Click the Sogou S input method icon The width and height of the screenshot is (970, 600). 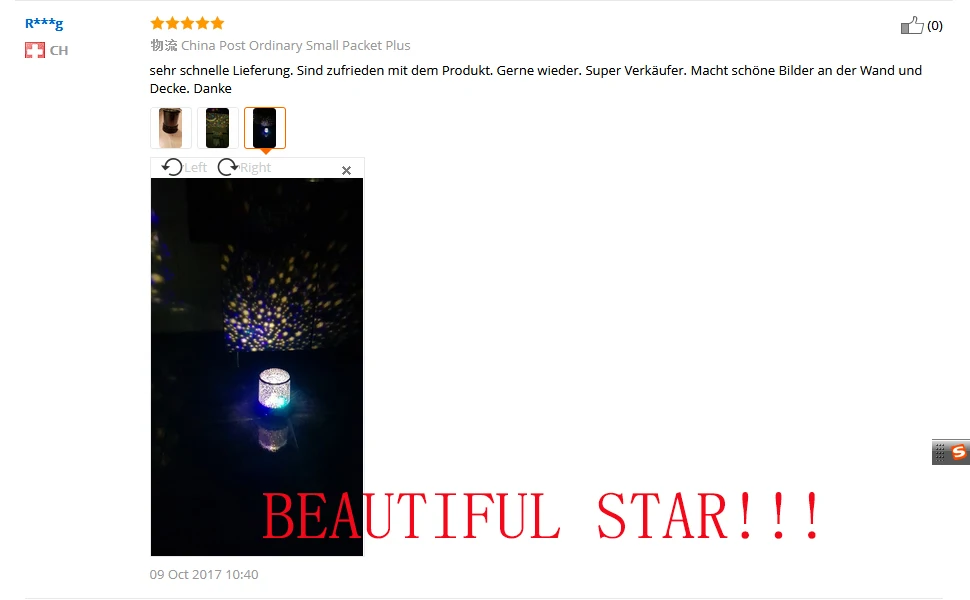click(x=958, y=452)
